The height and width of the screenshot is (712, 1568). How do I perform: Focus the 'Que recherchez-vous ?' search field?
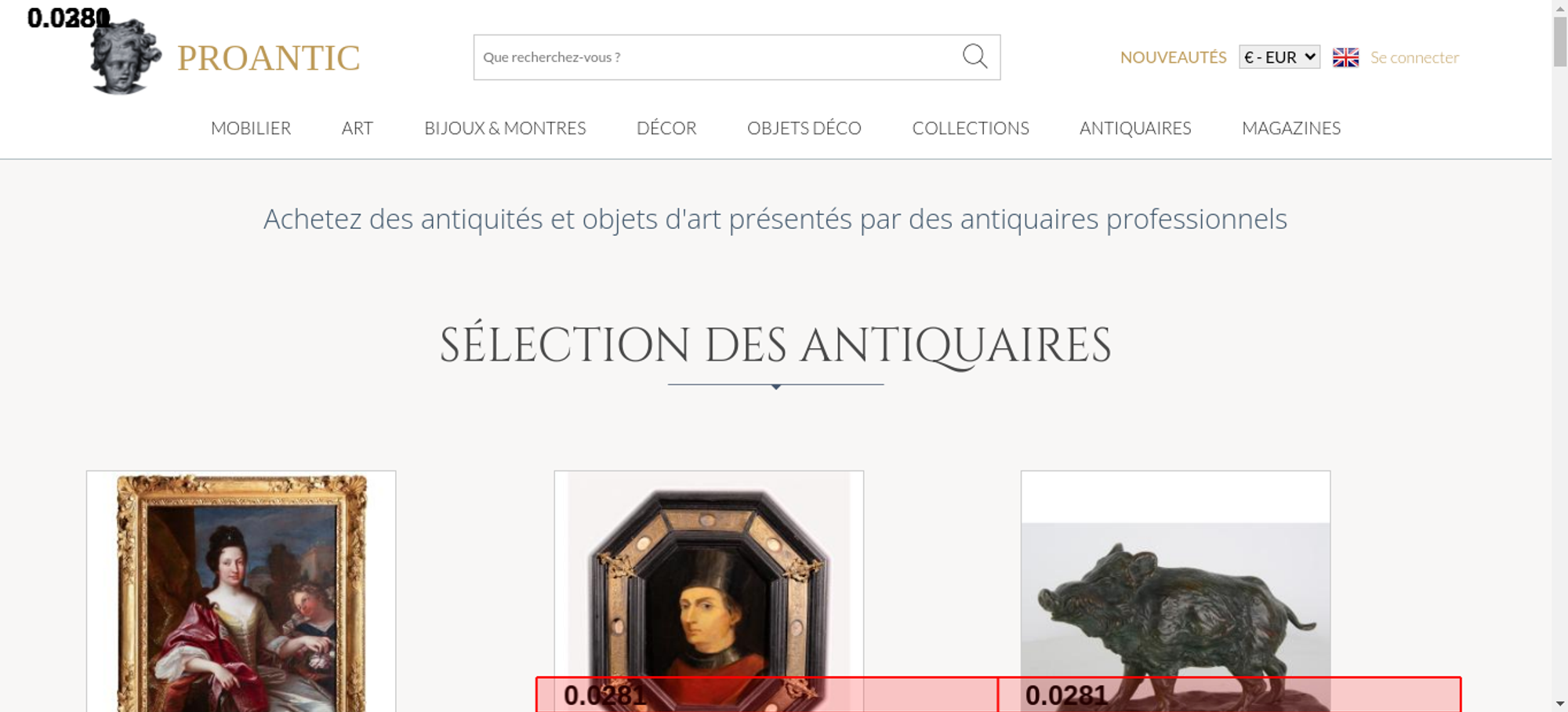click(713, 57)
